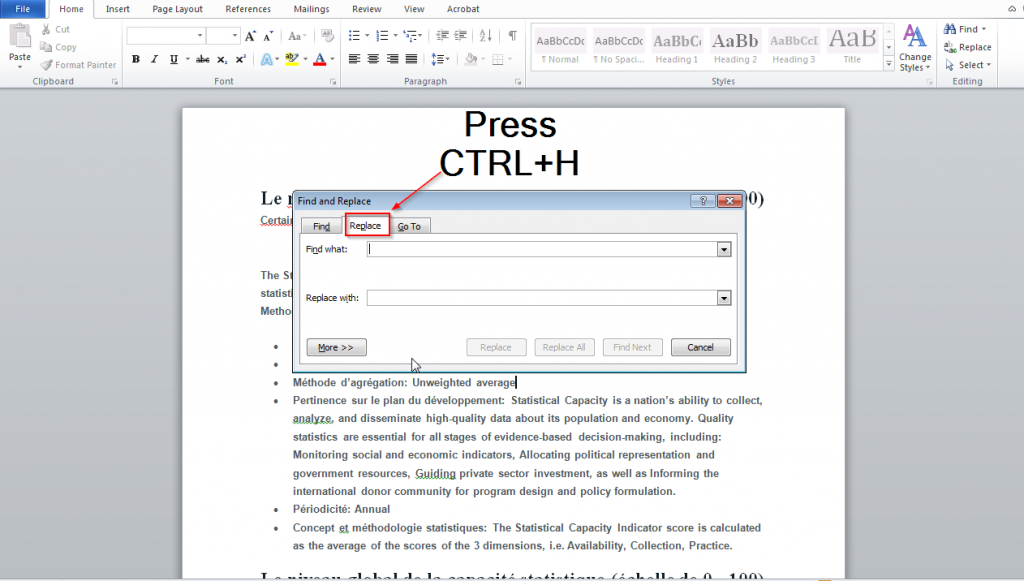This screenshot has width=1024, height=581.
Task: Decrease paragraph indent
Action: tap(442, 36)
